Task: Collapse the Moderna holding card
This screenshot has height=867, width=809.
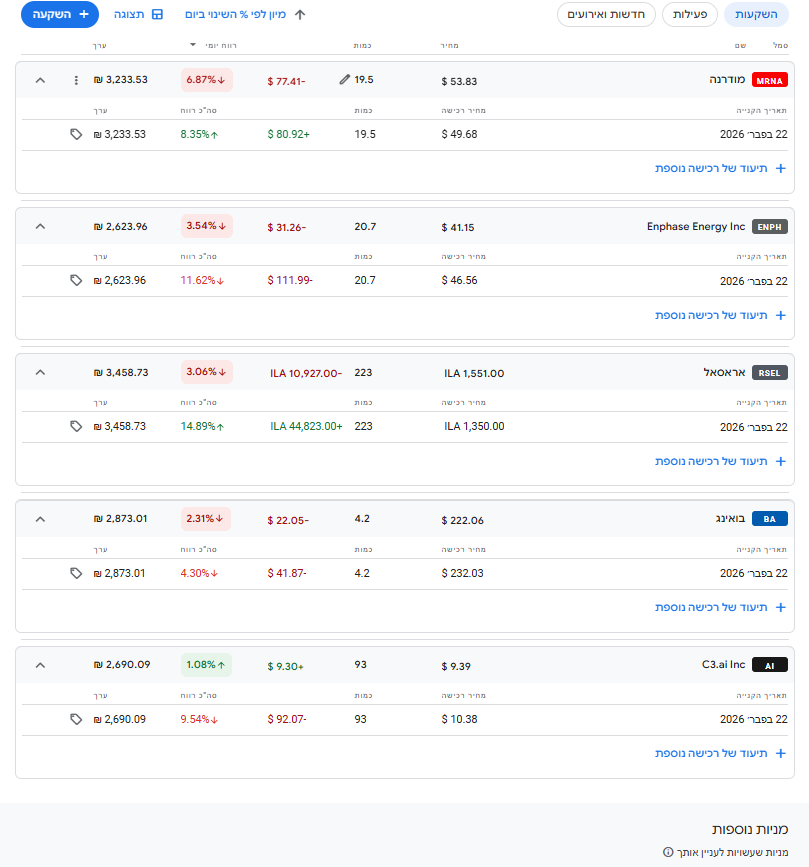Action: (40, 80)
